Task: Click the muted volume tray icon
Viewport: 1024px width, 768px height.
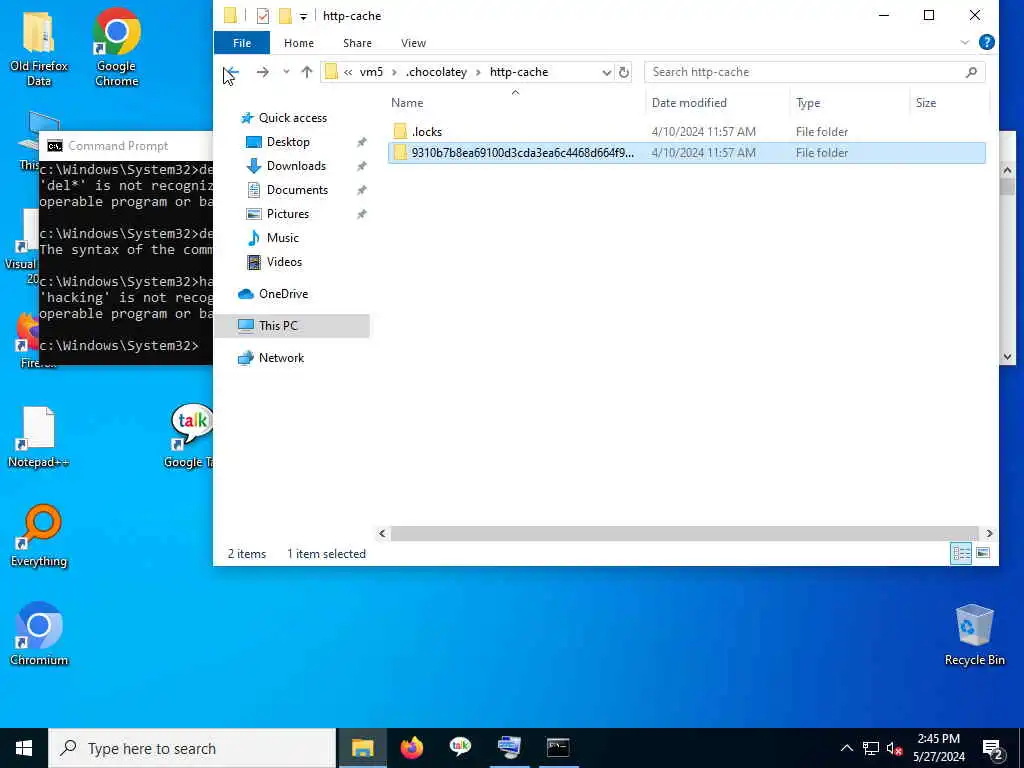Action: coord(894,748)
